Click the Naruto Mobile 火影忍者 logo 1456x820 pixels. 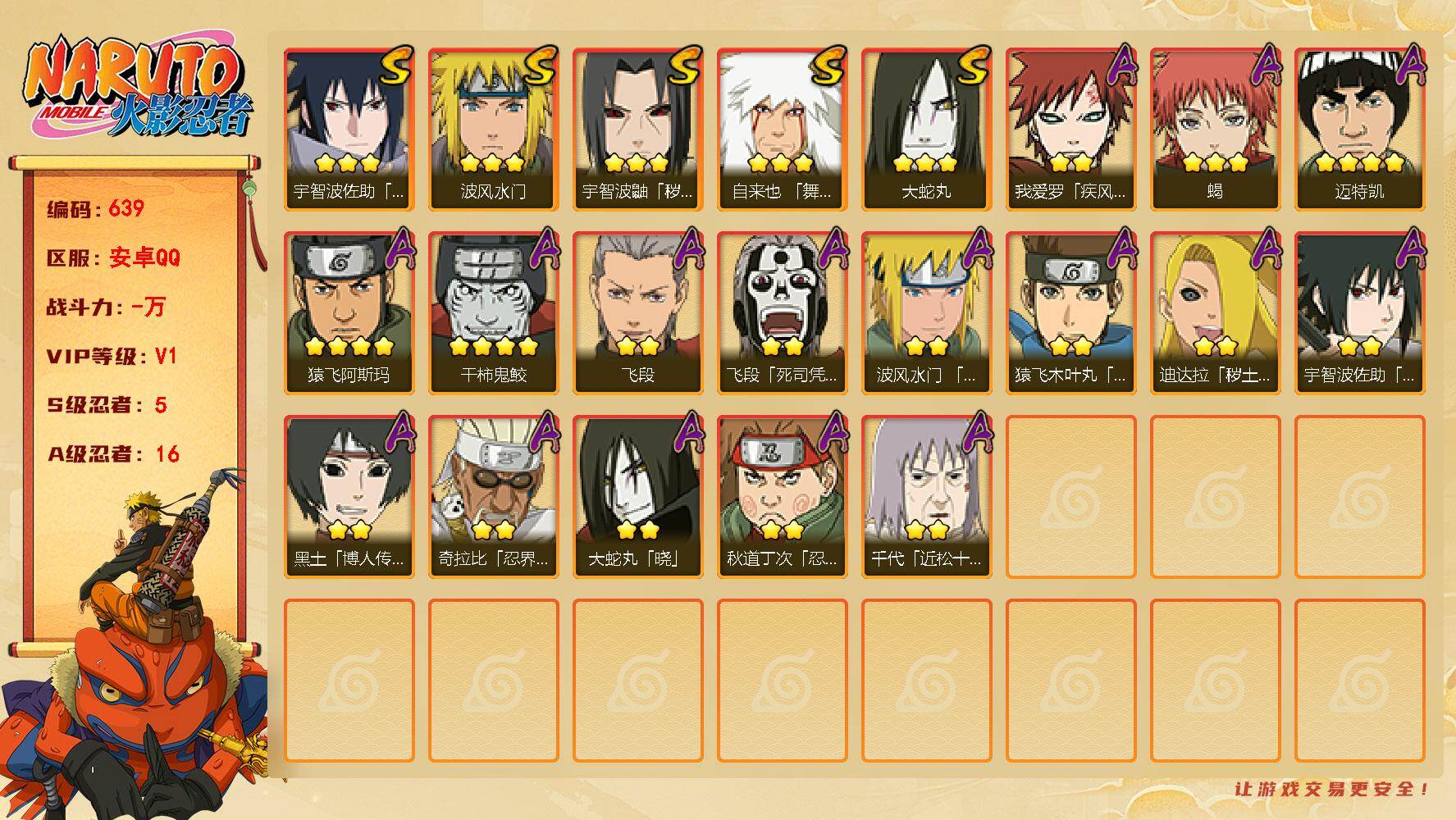point(137,90)
